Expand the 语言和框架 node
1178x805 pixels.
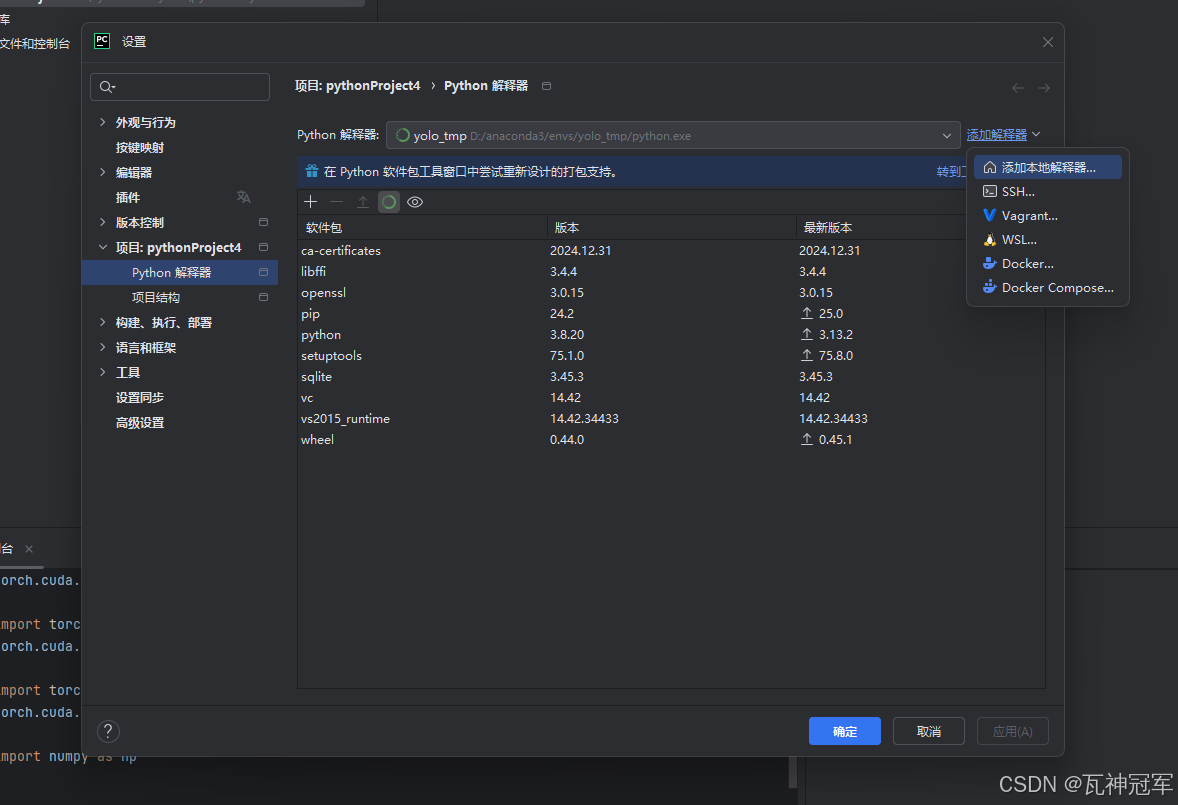click(103, 347)
